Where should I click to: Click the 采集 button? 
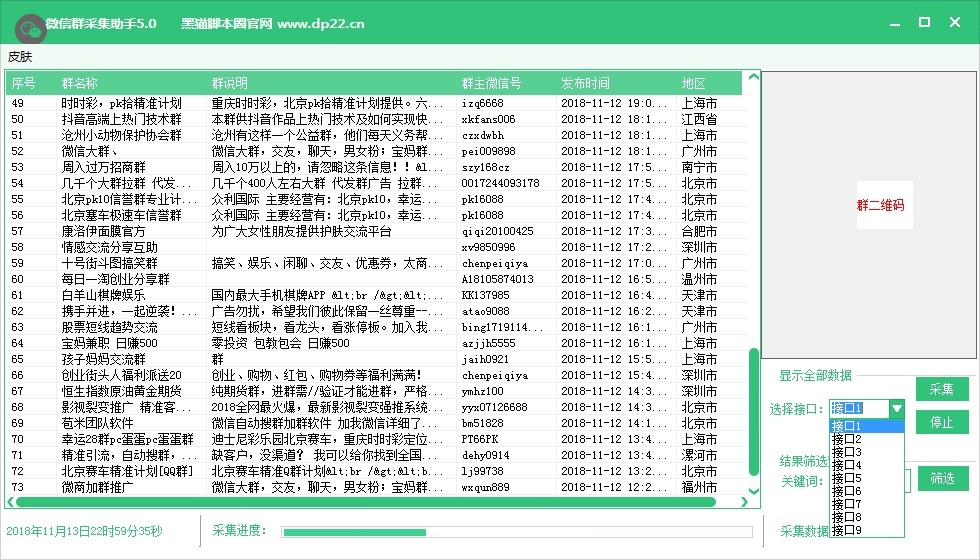pyautogui.click(x=942, y=389)
